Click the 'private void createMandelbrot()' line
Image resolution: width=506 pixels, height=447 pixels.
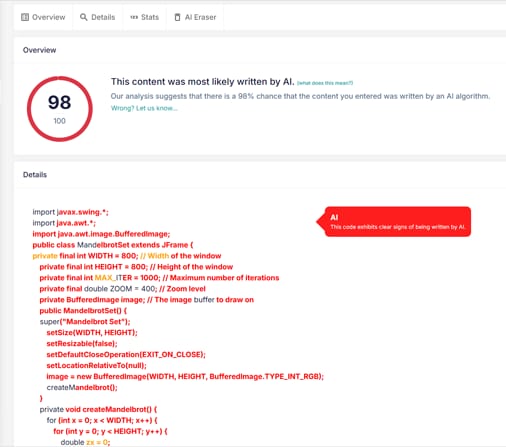tap(98, 409)
